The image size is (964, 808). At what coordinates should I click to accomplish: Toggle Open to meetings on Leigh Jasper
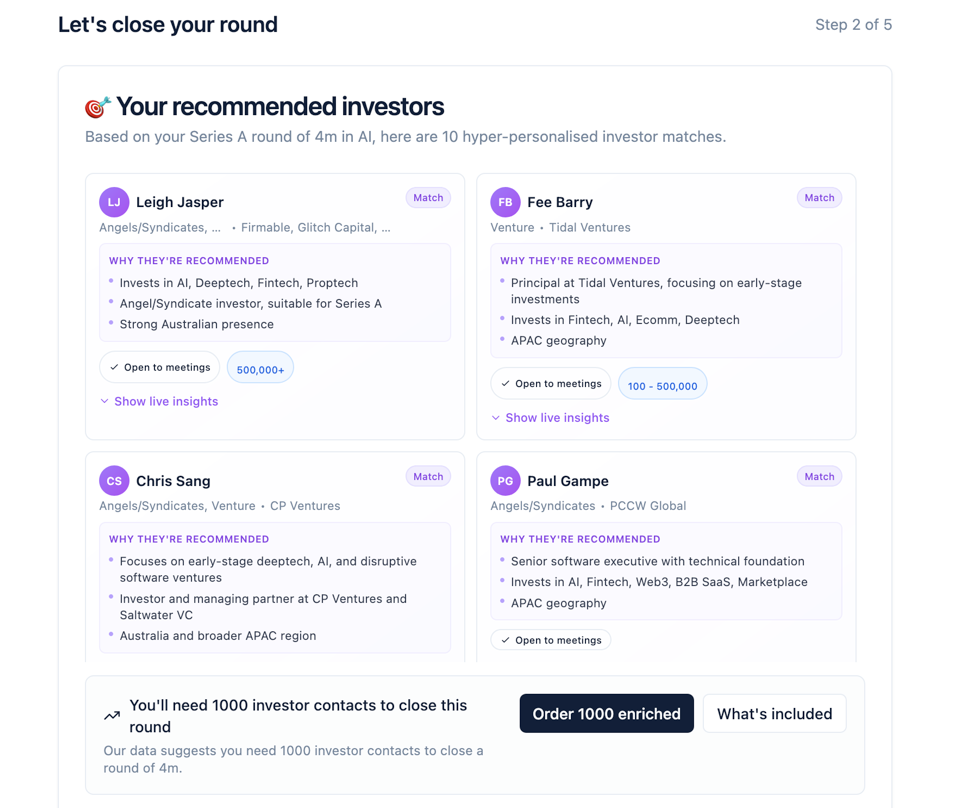tap(160, 367)
